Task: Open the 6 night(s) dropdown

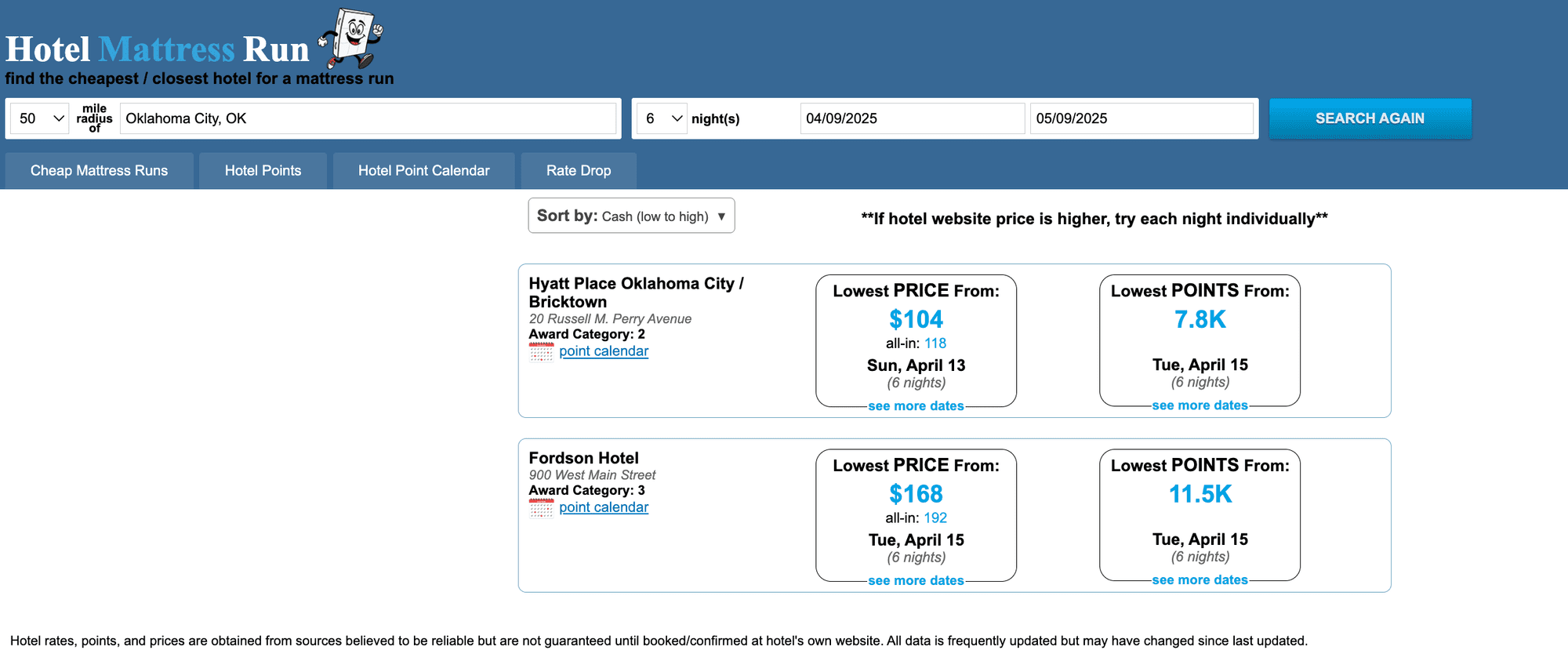Action: click(662, 118)
